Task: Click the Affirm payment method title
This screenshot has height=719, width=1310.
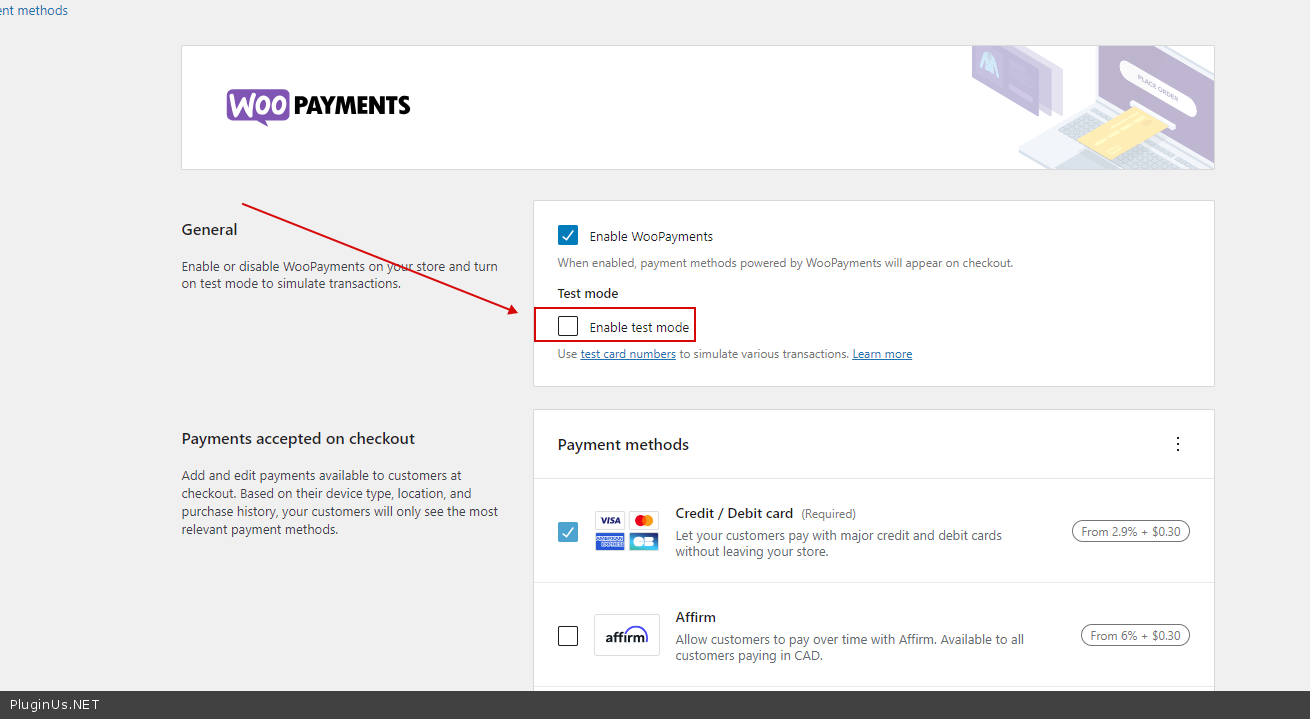Action: 696,617
